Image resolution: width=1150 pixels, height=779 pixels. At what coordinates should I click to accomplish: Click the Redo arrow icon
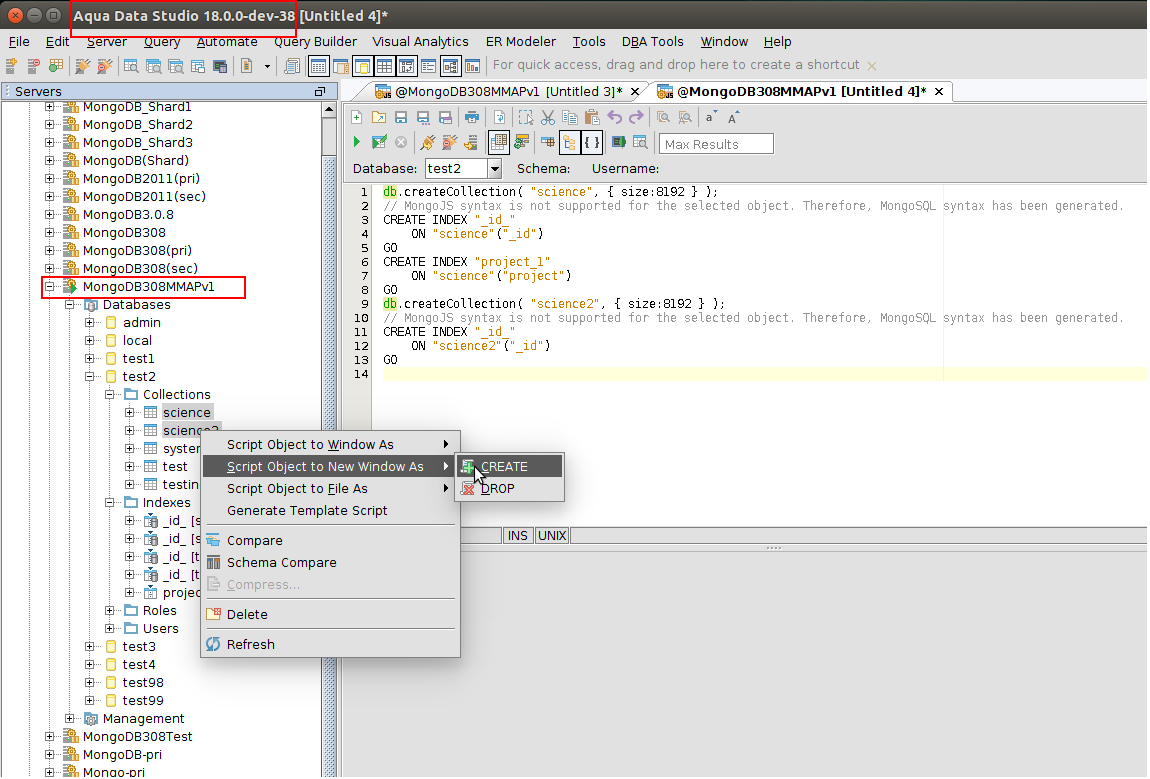(637, 117)
